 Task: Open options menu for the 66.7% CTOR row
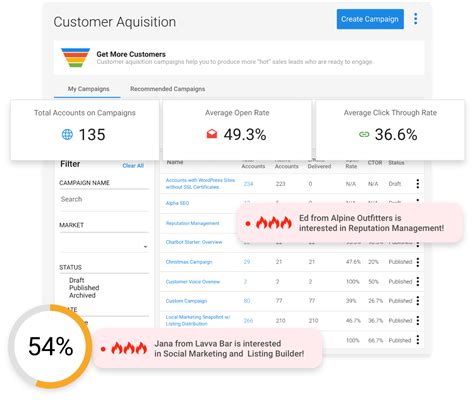418,340
